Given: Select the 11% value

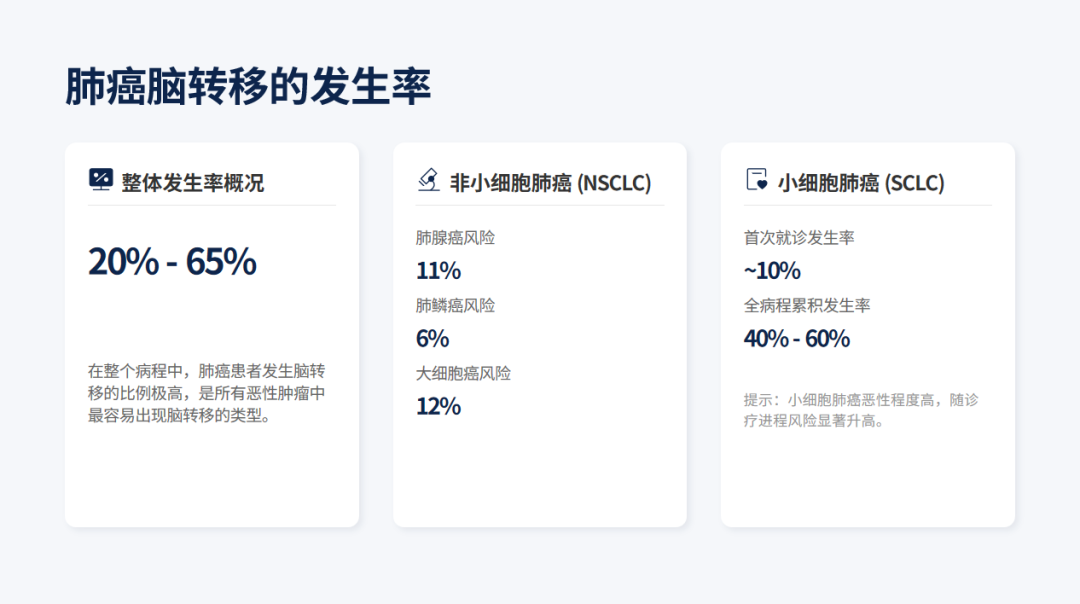Looking at the screenshot, I should click(438, 271).
